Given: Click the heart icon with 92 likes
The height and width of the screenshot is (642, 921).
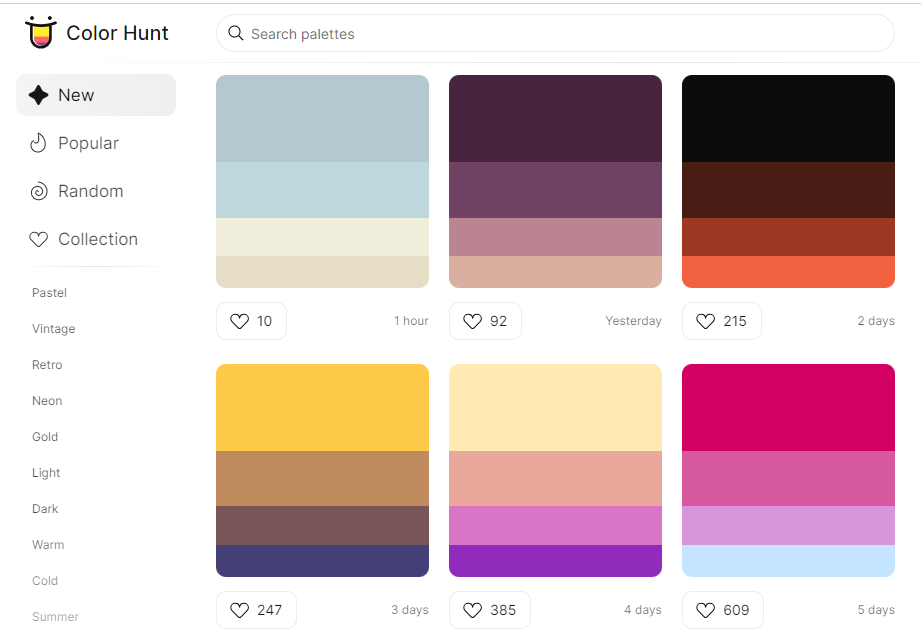Looking at the screenshot, I should point(472,321).
